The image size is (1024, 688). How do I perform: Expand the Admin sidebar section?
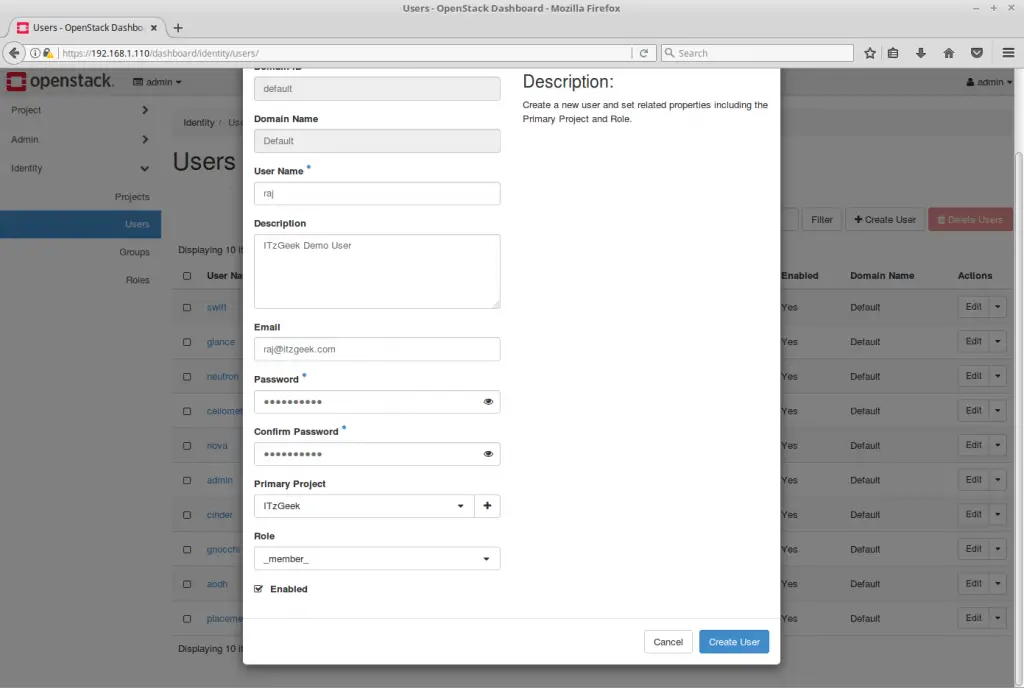coord(80,139)
